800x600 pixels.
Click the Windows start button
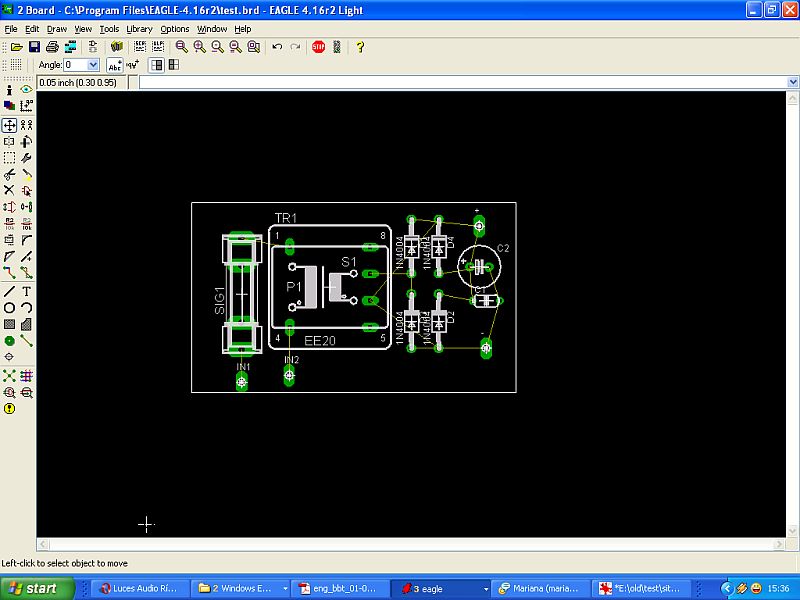(36, 588)
